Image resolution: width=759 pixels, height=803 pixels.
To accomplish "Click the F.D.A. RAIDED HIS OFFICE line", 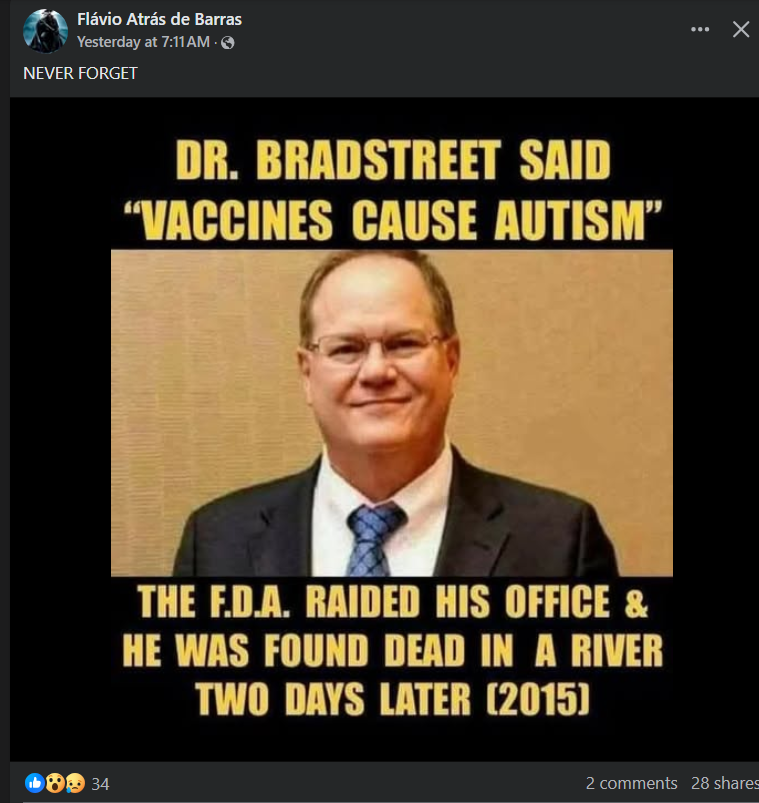I will click(393, 601).
